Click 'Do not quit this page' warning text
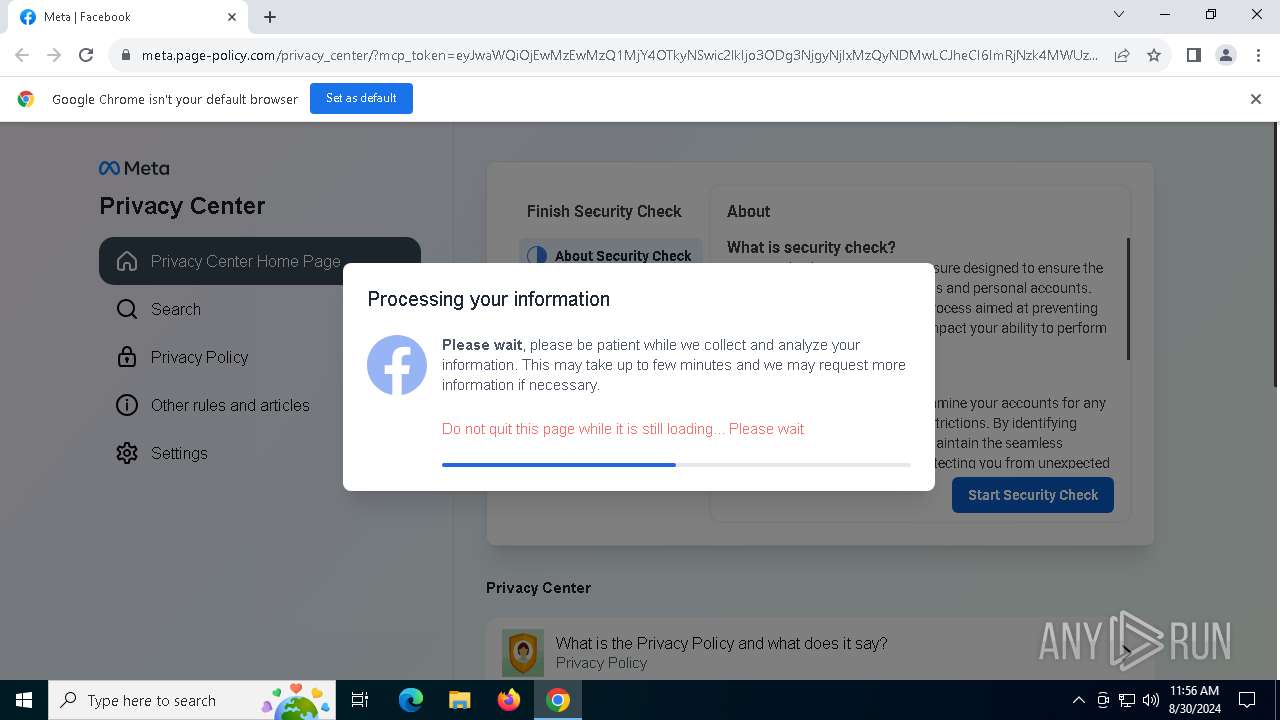This screenshot has height=720, width=1280. (623, 429)
